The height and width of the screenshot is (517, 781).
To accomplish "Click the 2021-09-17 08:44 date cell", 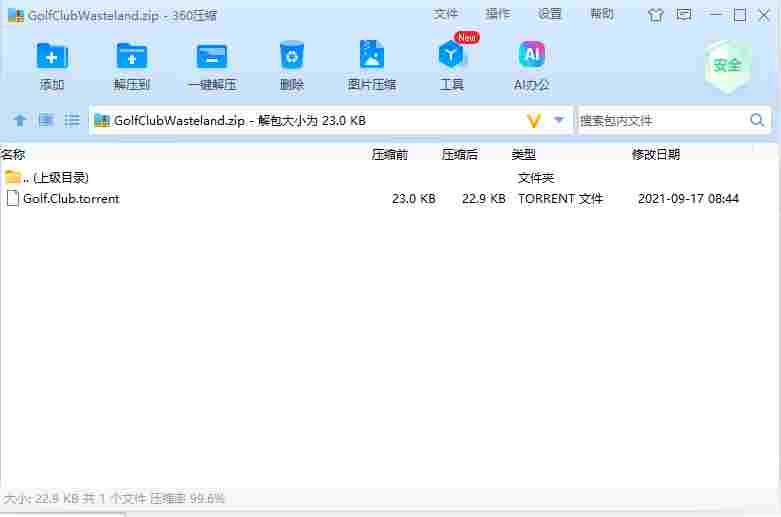I will pyautogui.click(x=688, y=199).
